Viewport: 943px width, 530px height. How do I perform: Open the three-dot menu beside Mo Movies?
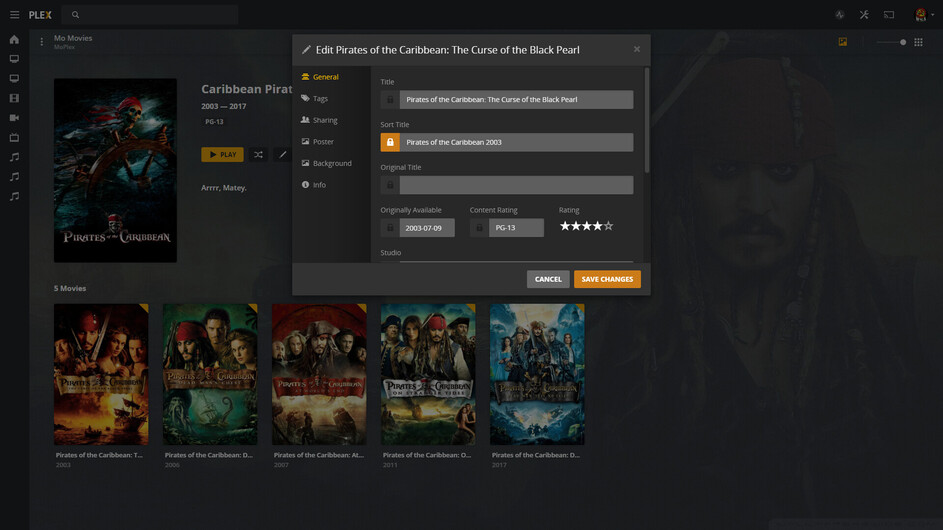41,42
